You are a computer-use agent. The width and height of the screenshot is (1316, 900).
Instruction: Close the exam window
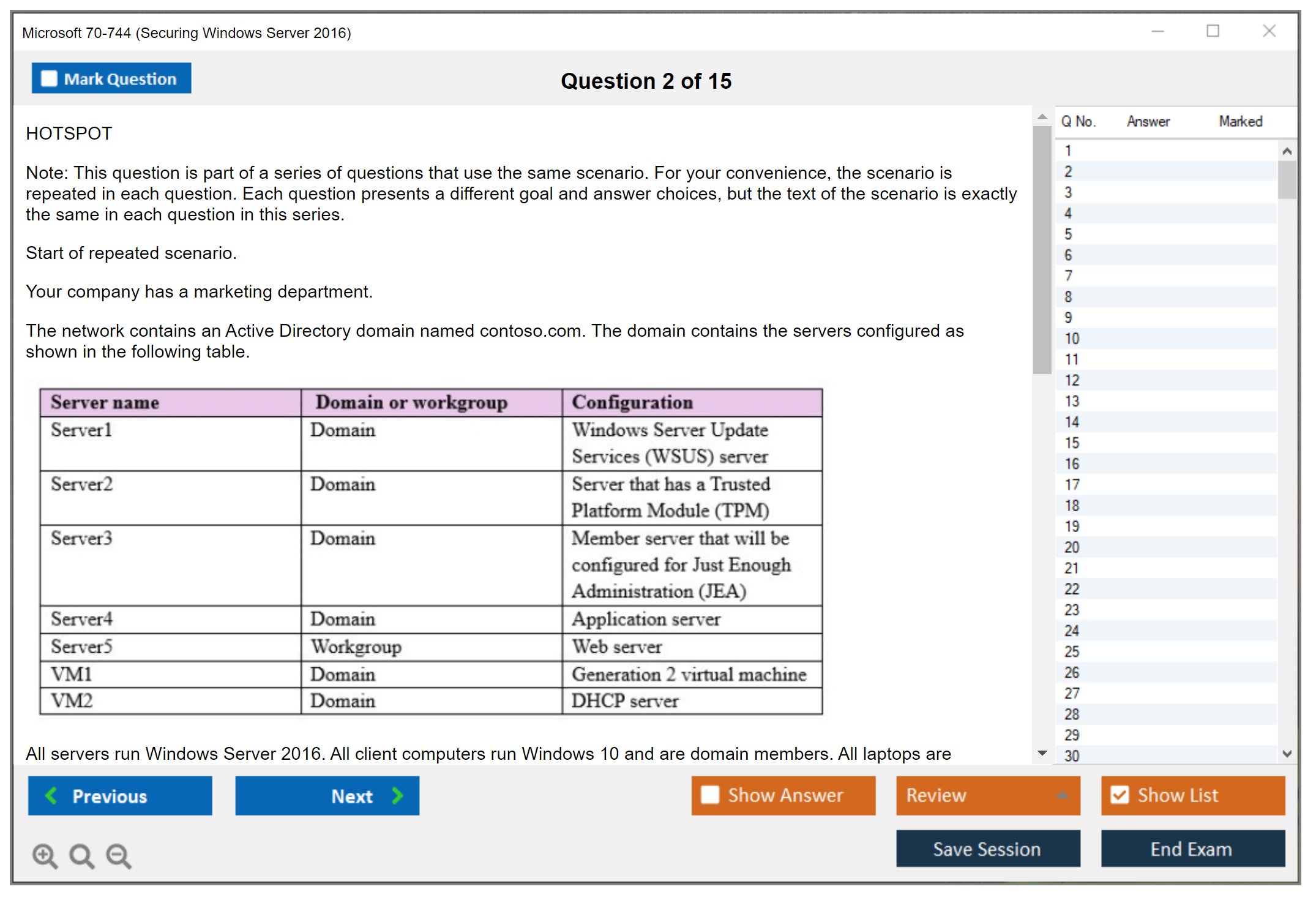click(x=1269, y=31)
